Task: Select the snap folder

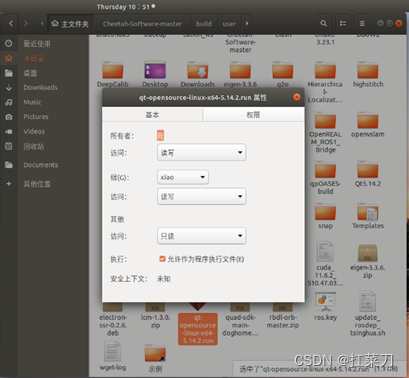Action: click(x=325, y=216)
